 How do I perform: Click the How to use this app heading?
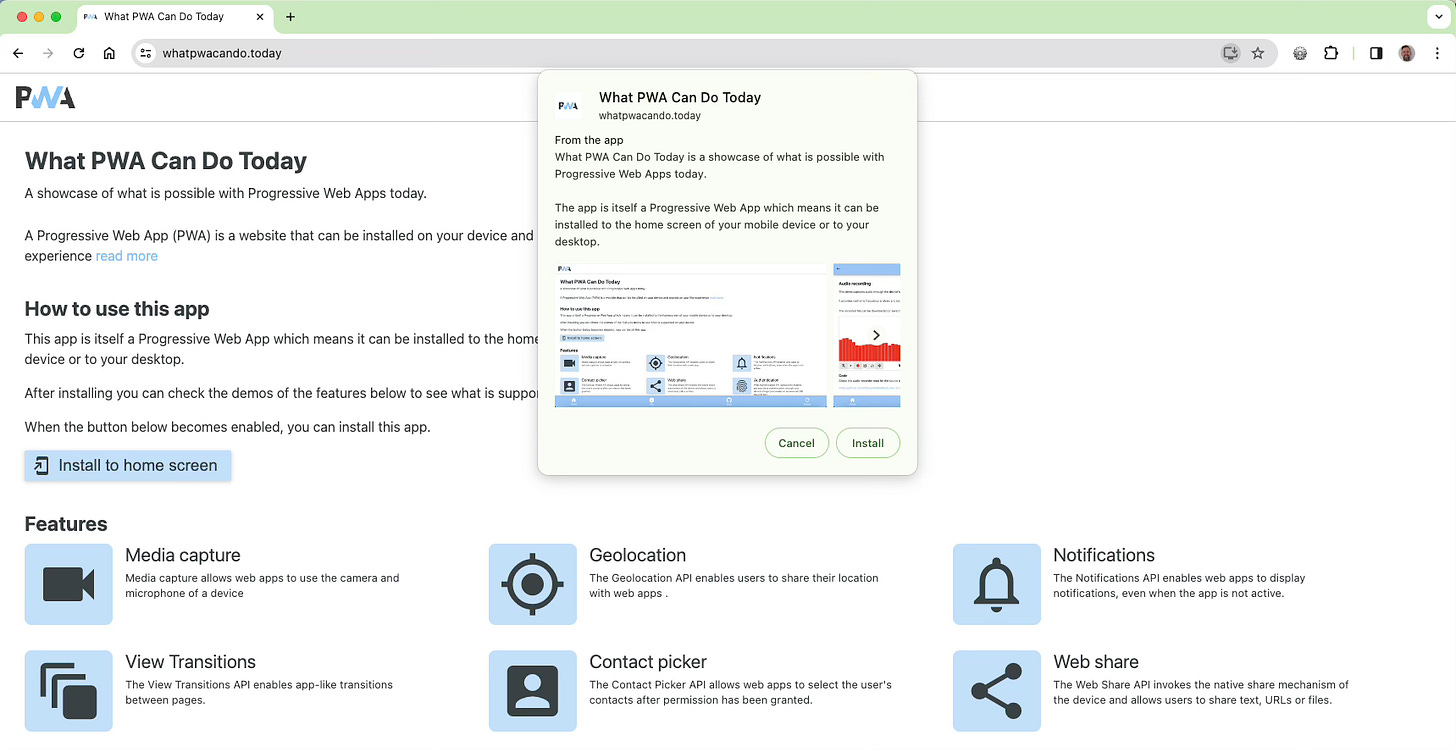117,309
